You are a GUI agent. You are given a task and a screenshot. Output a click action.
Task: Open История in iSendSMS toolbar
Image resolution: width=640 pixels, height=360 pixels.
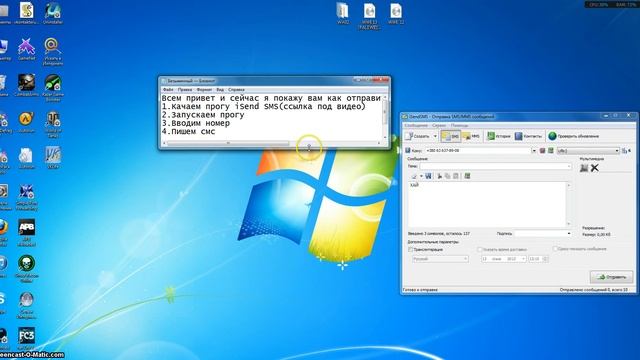498,136
